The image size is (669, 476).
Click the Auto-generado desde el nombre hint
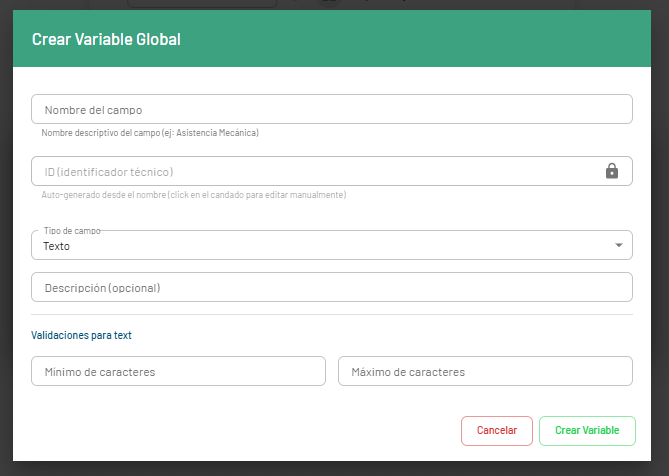193,195
